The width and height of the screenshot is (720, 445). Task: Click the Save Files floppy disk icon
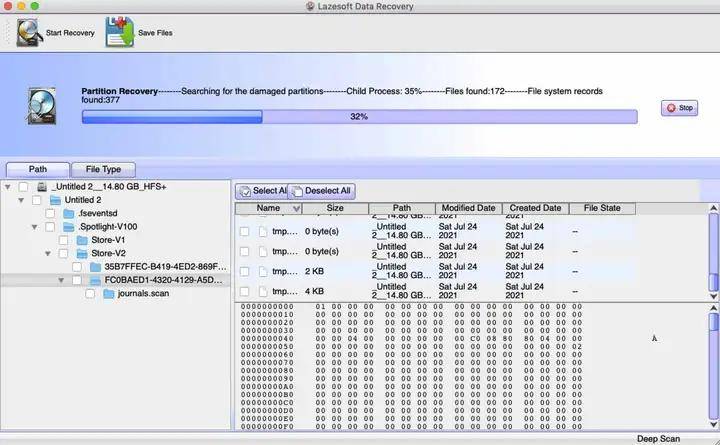[119, 32]
